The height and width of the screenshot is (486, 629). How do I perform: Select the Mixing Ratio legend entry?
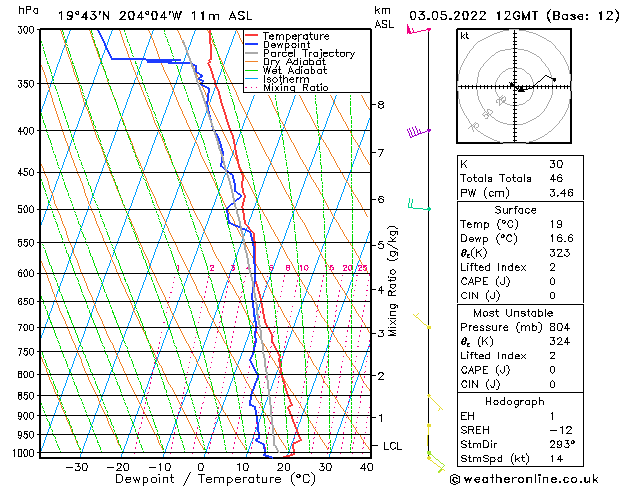[x=295, y=88]
